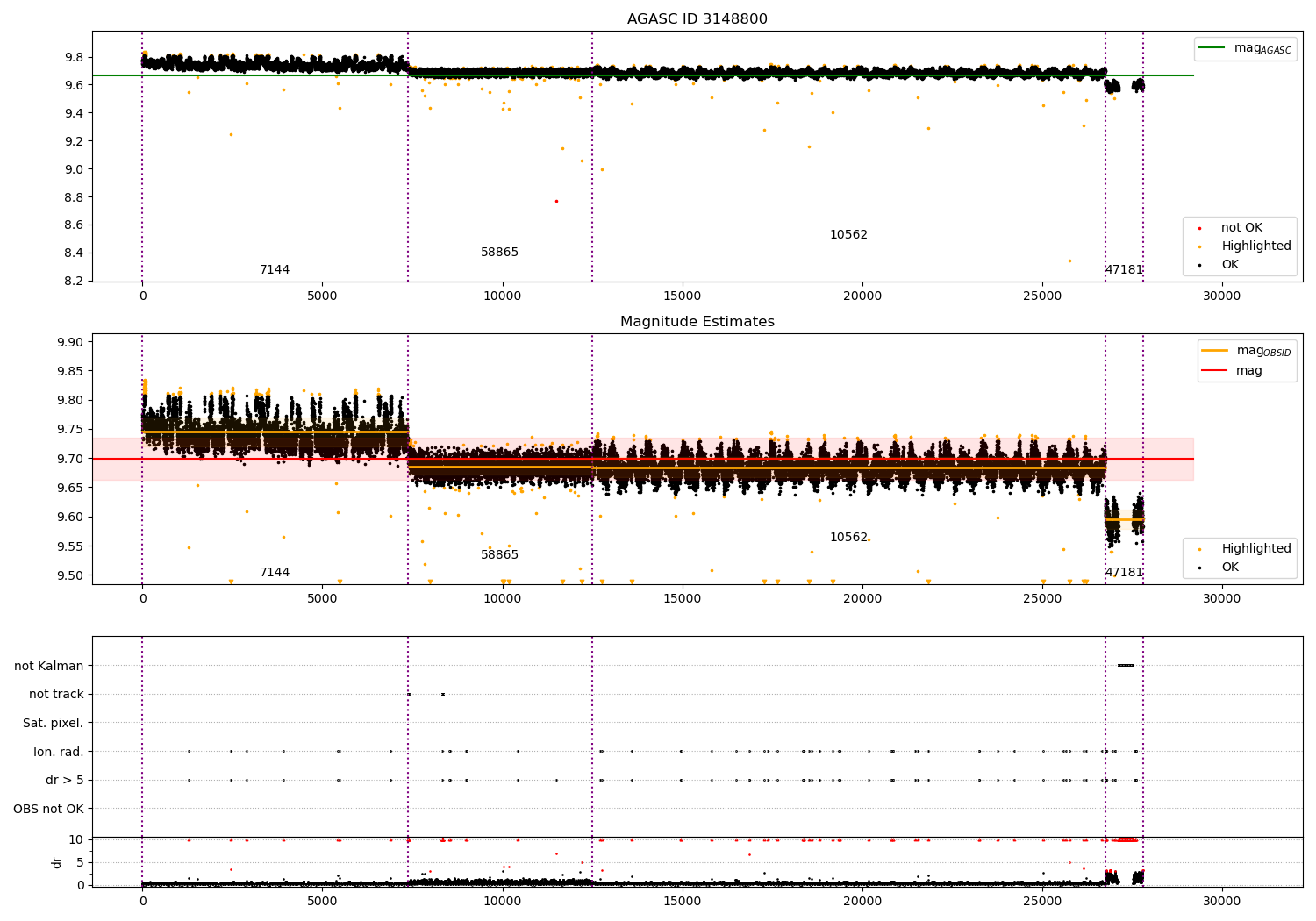Click the 'OBS not OK' row label

(48, 810)
